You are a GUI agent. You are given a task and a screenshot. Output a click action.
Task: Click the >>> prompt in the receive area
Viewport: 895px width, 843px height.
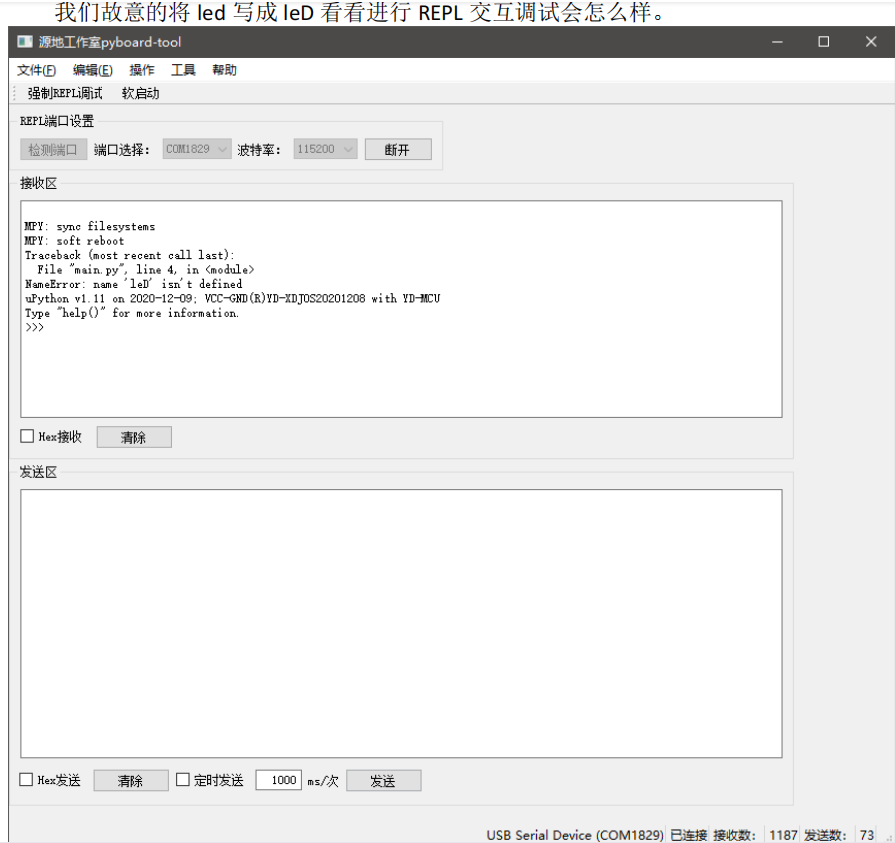click(34, 327)
